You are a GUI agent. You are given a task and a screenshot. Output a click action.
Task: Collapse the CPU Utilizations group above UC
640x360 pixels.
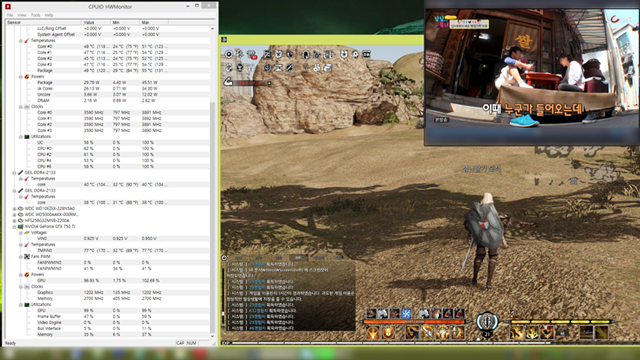pyautogui.click(x=21, y=137)
